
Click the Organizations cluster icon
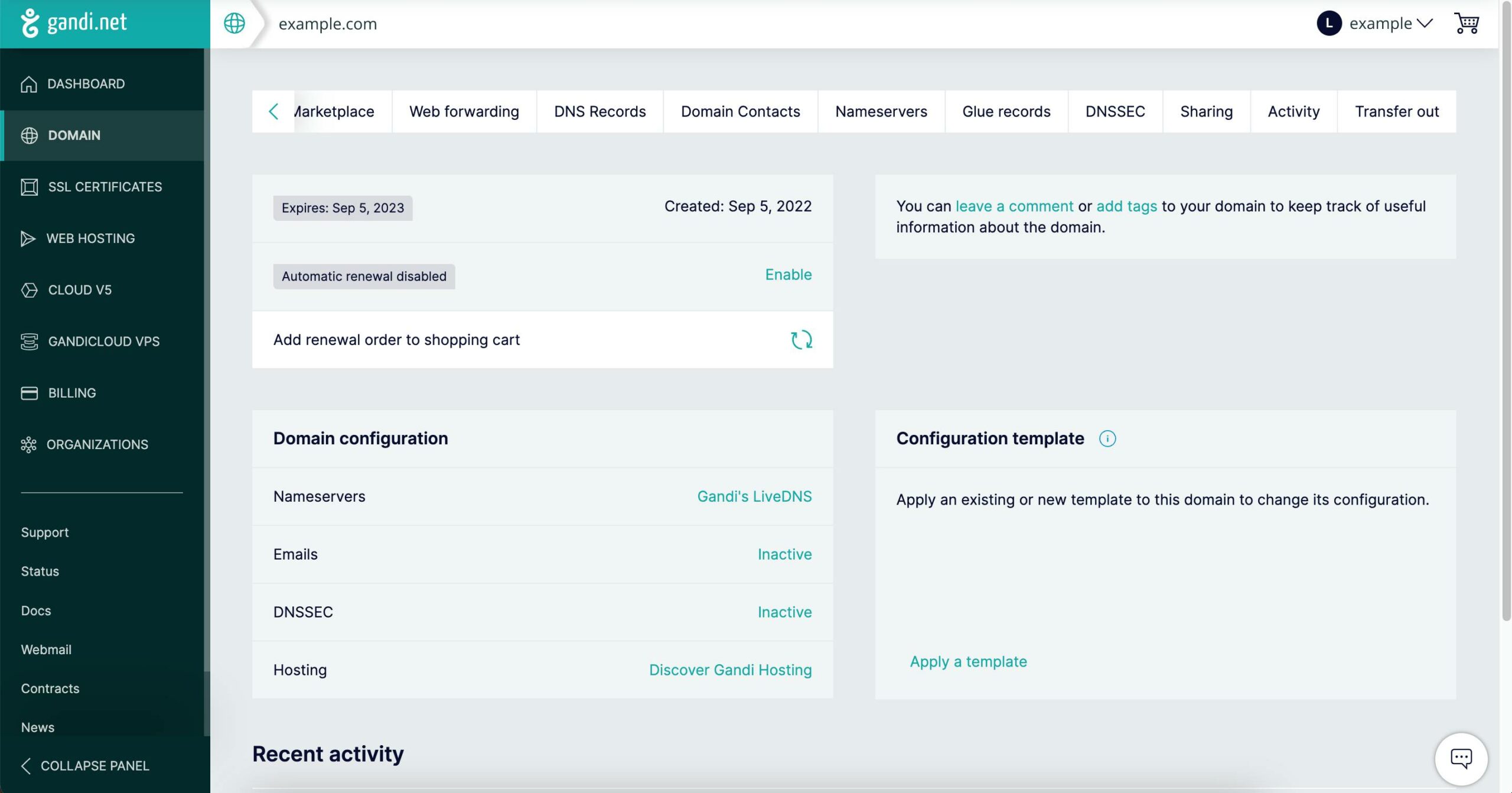pos(28,444)
